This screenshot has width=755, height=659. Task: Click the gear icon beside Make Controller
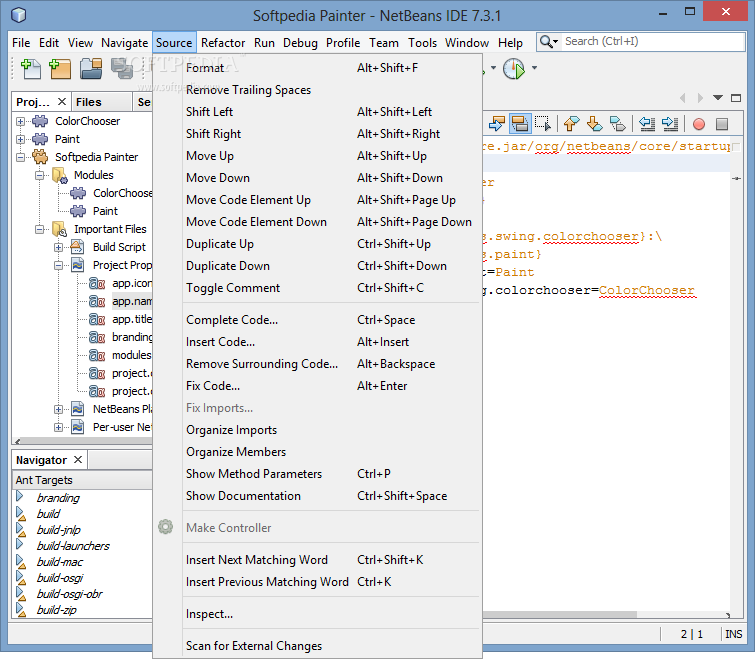[165, 527]
